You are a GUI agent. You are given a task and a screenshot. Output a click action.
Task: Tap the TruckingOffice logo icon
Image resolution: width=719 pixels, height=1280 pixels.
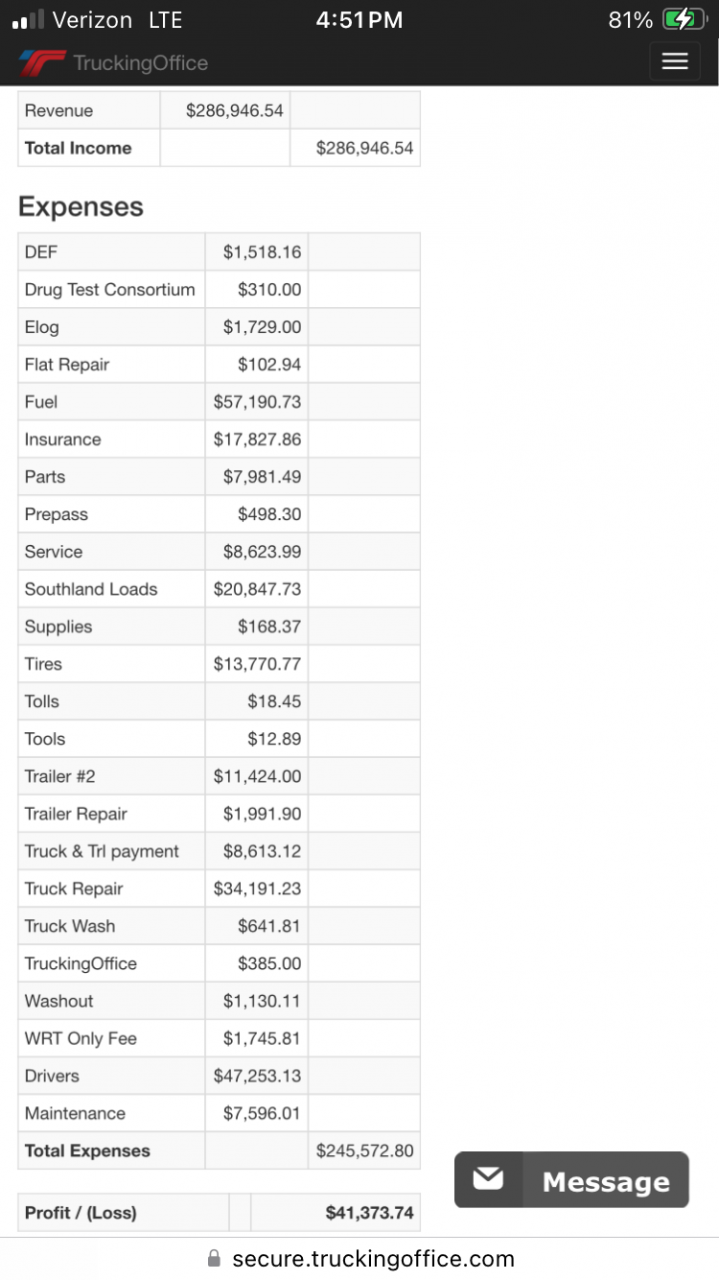41,63
